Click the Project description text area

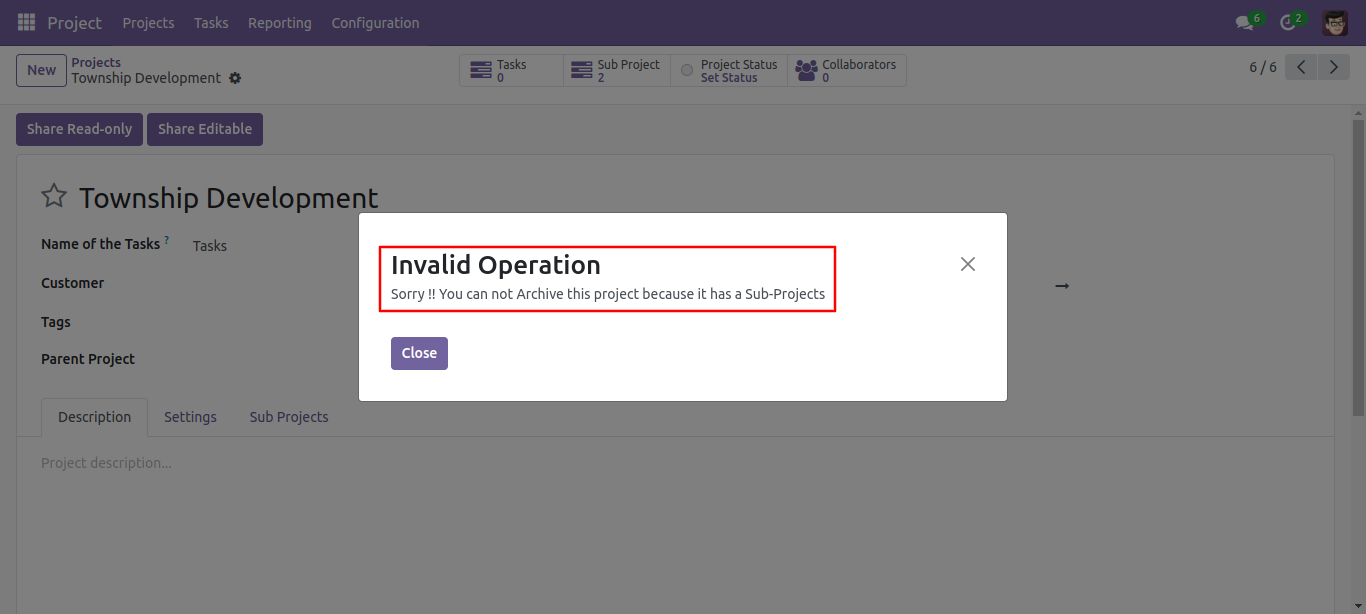(675, 463)
